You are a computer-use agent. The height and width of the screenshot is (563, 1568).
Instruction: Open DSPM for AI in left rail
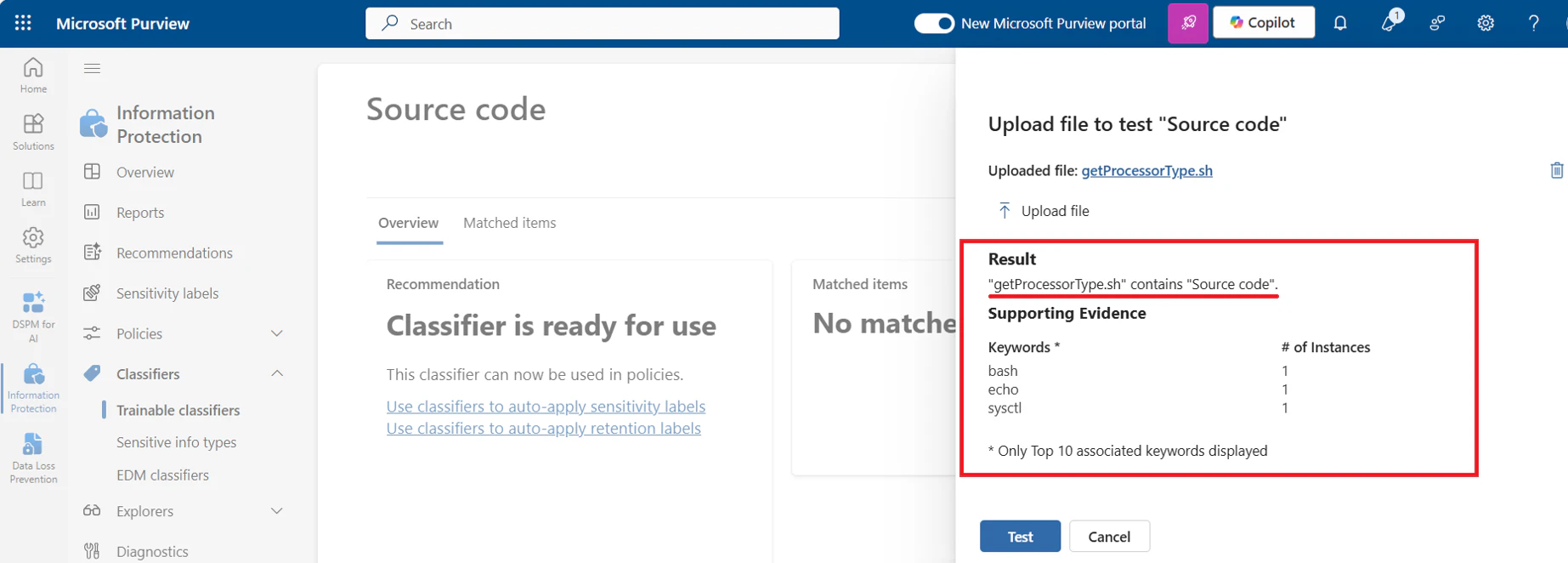(x=33, y=316)
